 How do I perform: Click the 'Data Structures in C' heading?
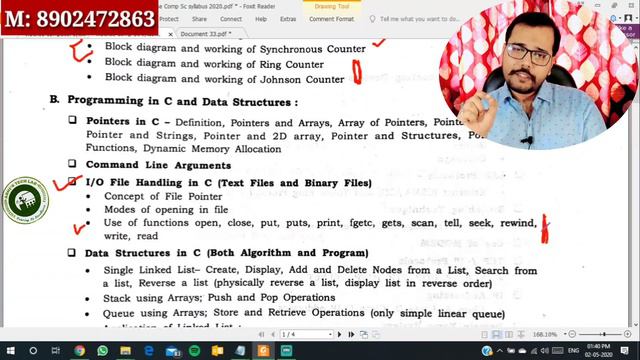(x=227, y=253)
